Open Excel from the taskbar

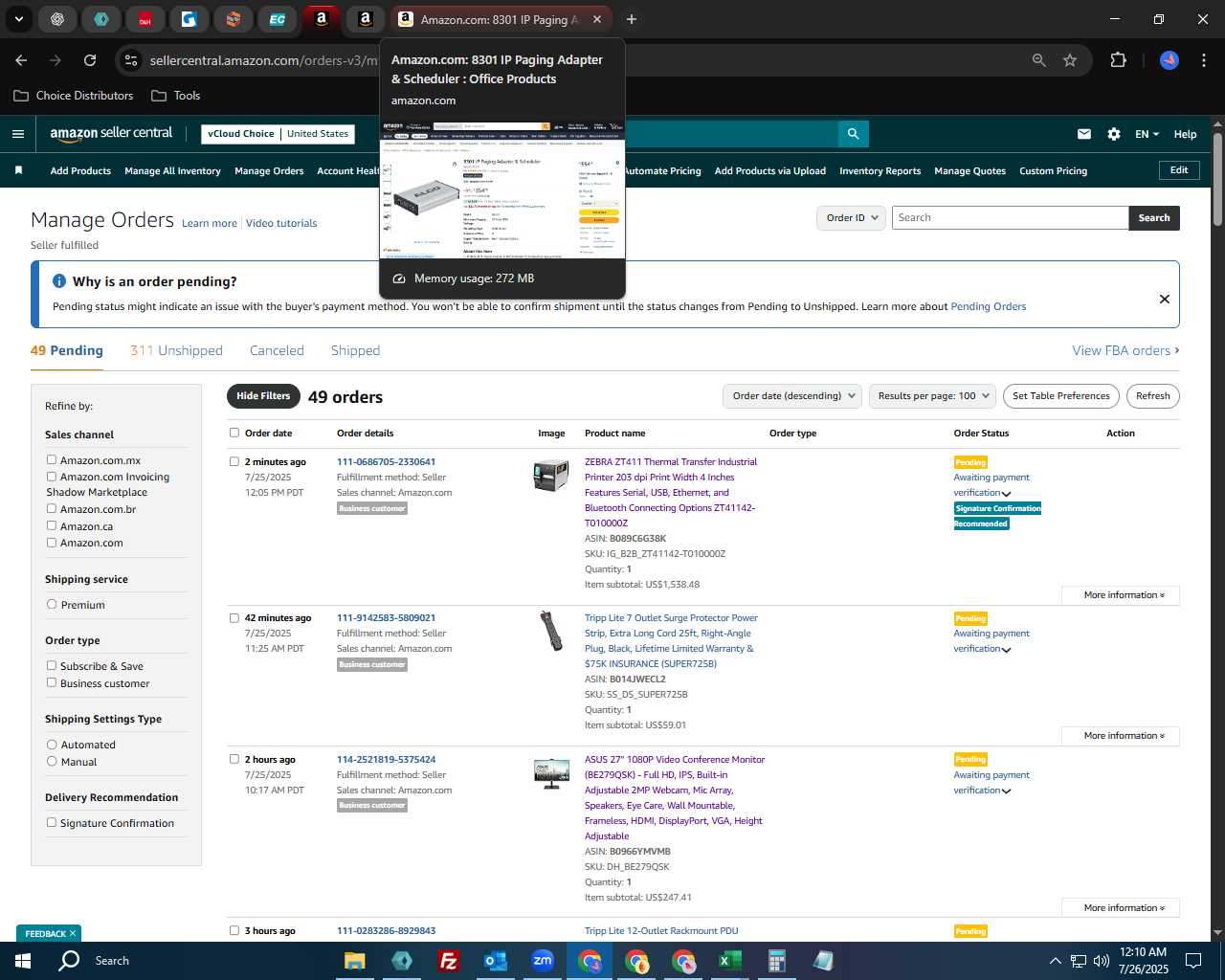tap(729, 961)
